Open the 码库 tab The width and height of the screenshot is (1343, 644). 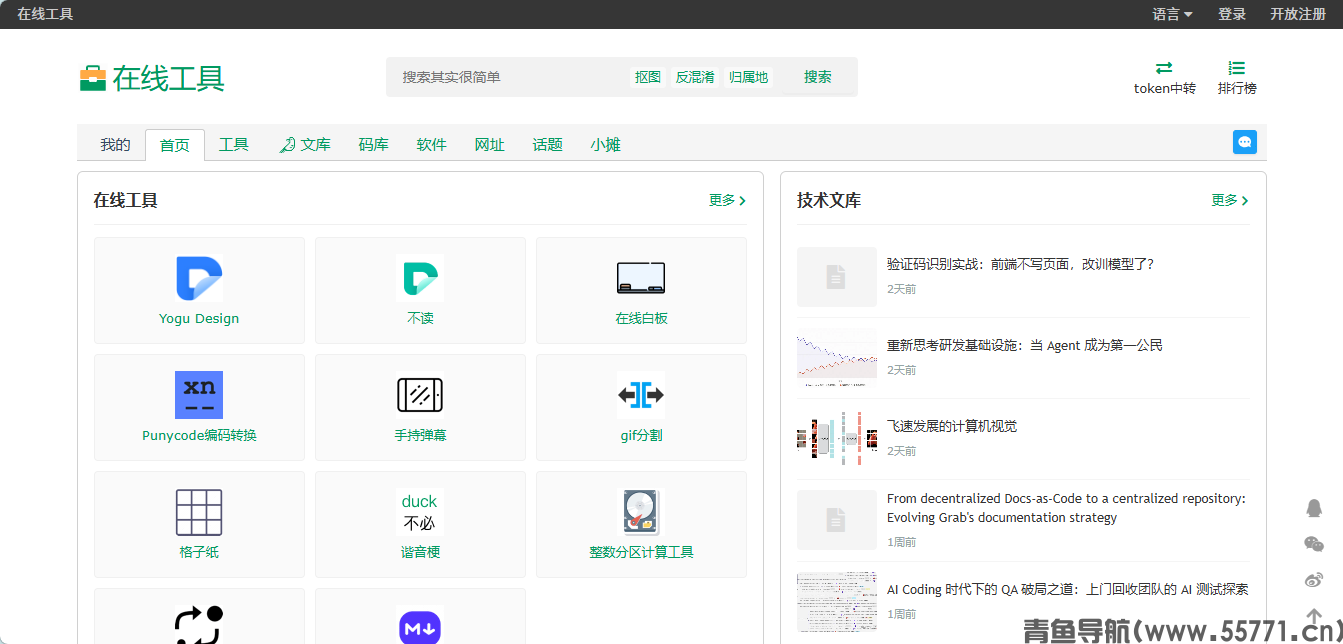pos(373,145)
